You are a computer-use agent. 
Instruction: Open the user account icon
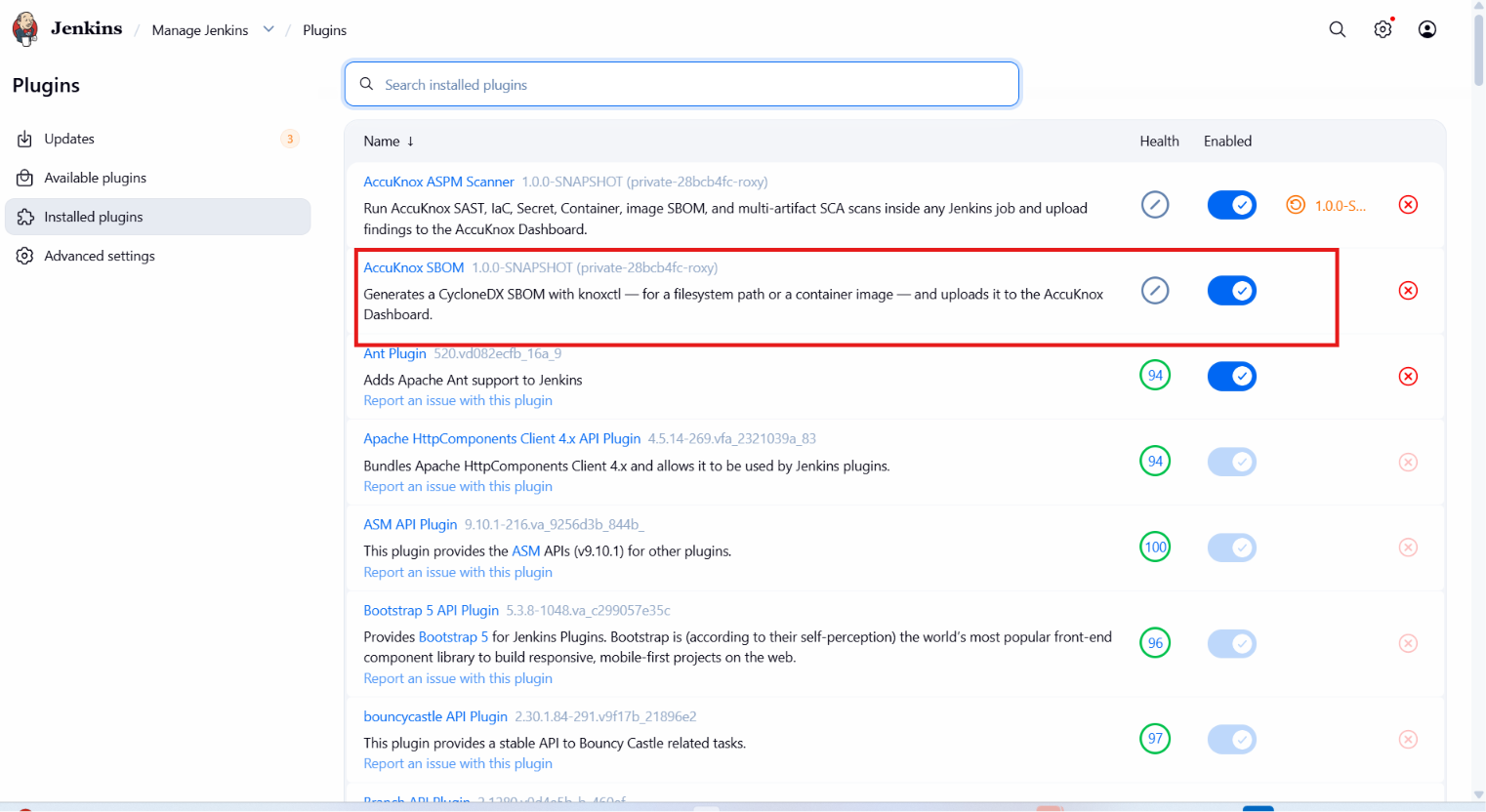pos(1427,29)
